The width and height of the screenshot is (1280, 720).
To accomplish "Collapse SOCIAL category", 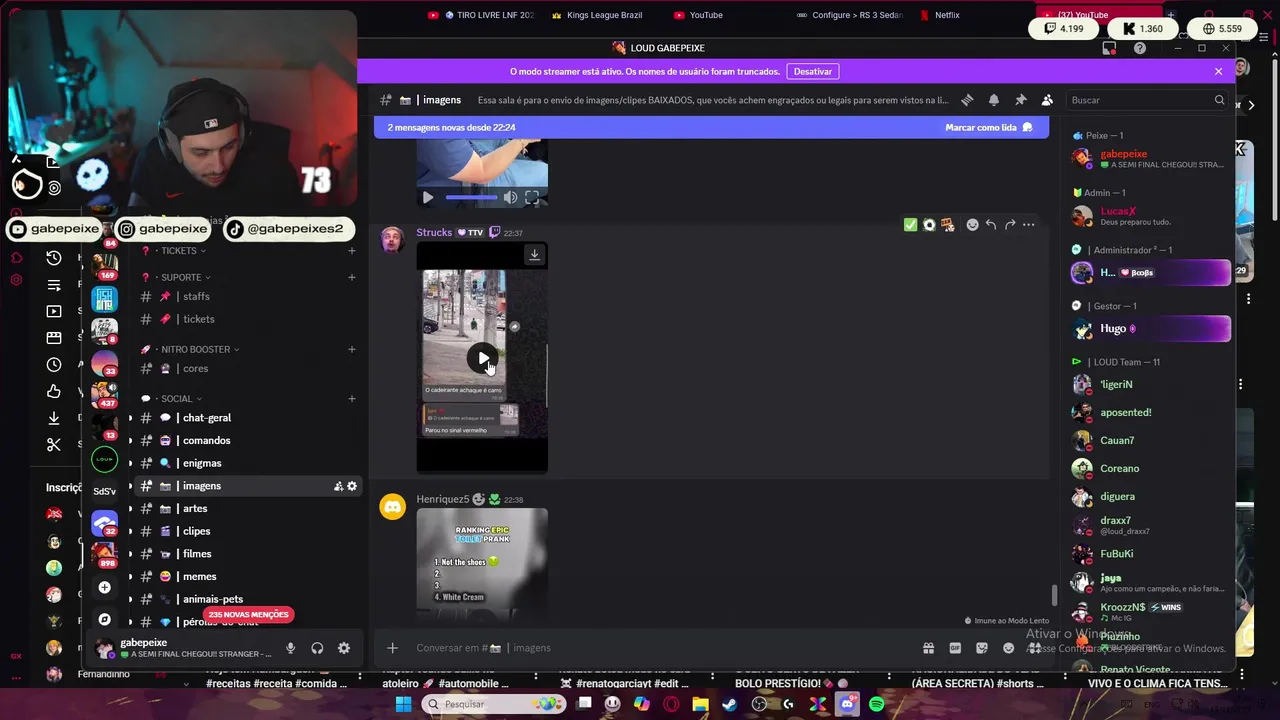I will [181, 398].
